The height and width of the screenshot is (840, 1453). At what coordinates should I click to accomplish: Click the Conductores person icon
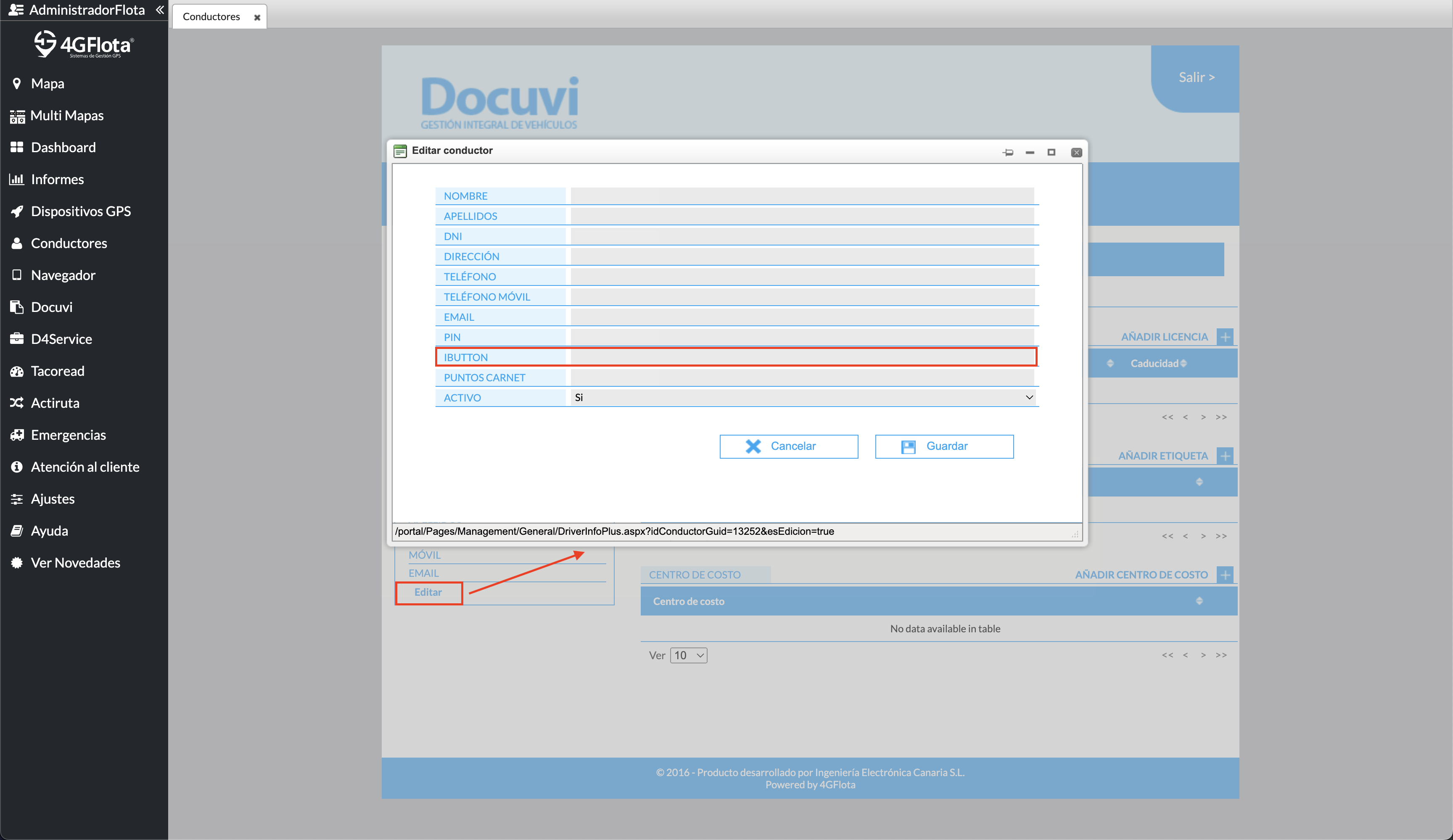pos(17,243)
